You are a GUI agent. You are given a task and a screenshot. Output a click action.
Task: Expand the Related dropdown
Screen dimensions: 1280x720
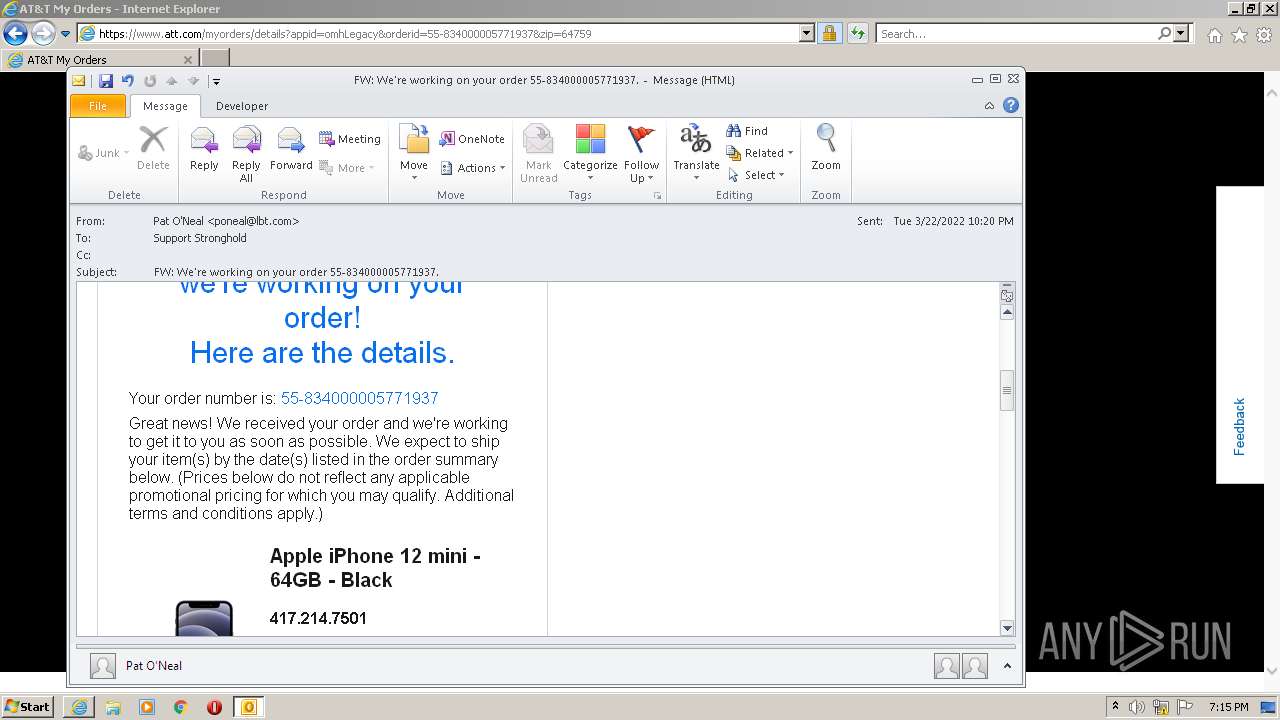point(760,153)
